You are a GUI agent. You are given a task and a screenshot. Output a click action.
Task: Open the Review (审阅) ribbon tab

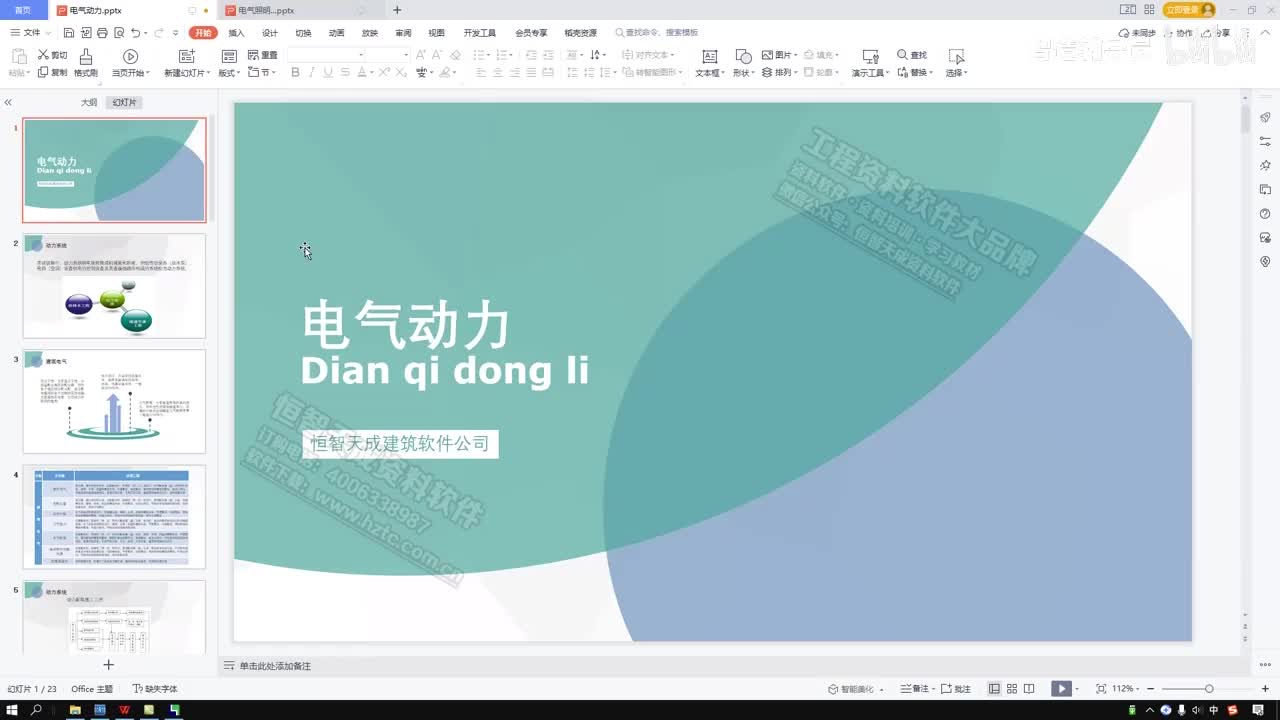pos(403,33)
